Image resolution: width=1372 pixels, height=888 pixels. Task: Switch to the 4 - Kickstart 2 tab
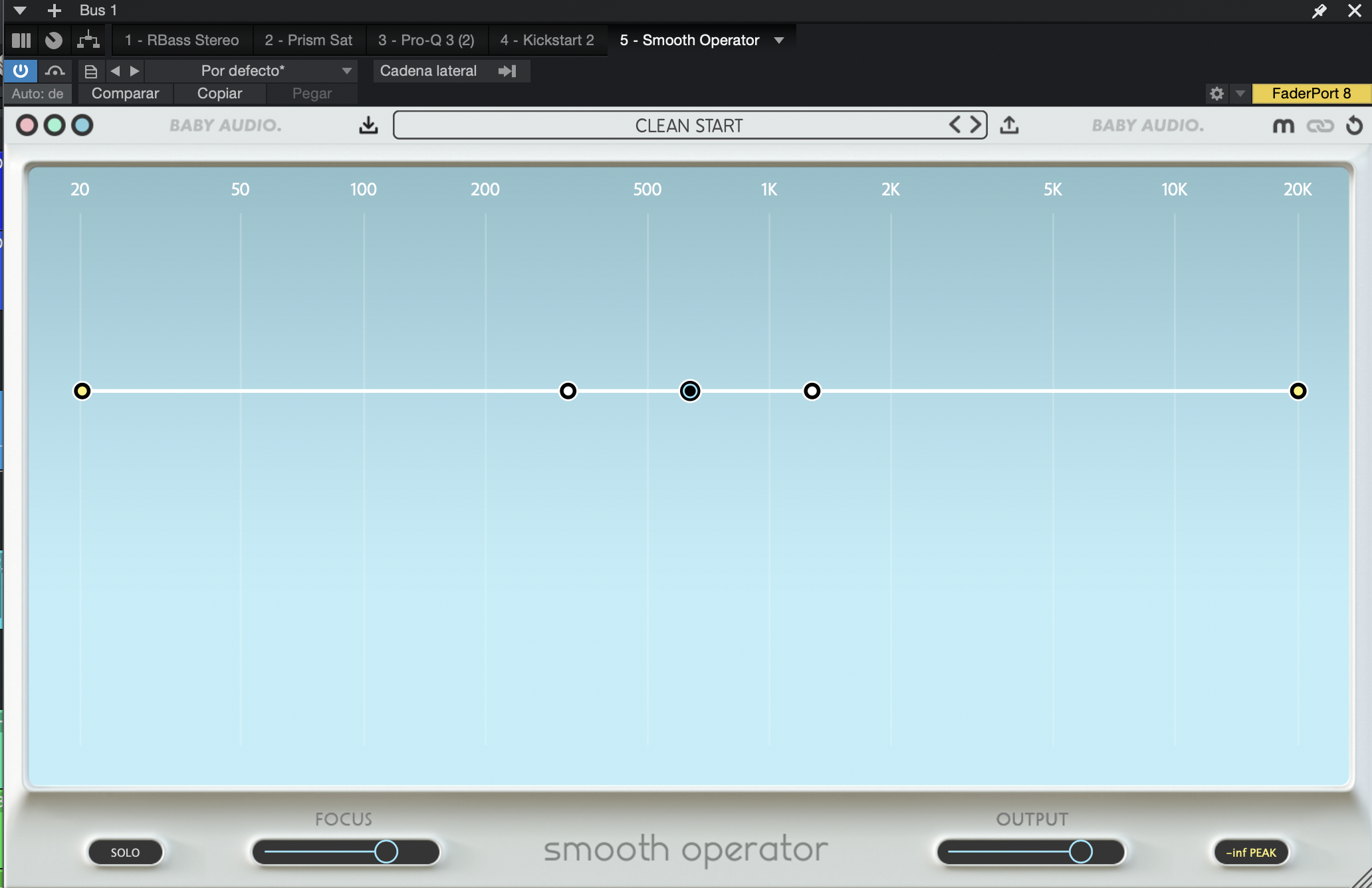pyautogui.click(x=547, y=40)
